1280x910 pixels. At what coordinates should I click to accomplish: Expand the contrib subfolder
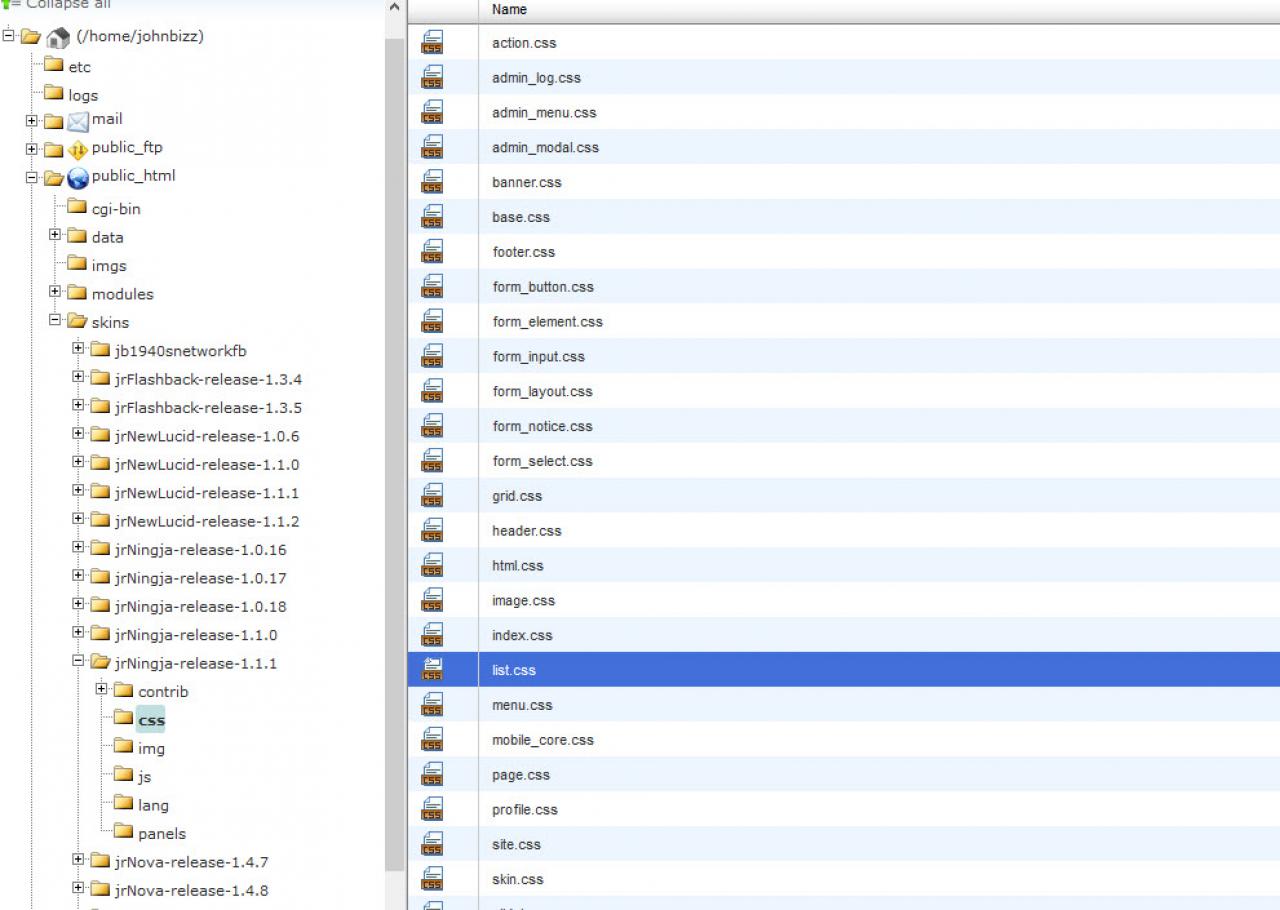(101, 689)
